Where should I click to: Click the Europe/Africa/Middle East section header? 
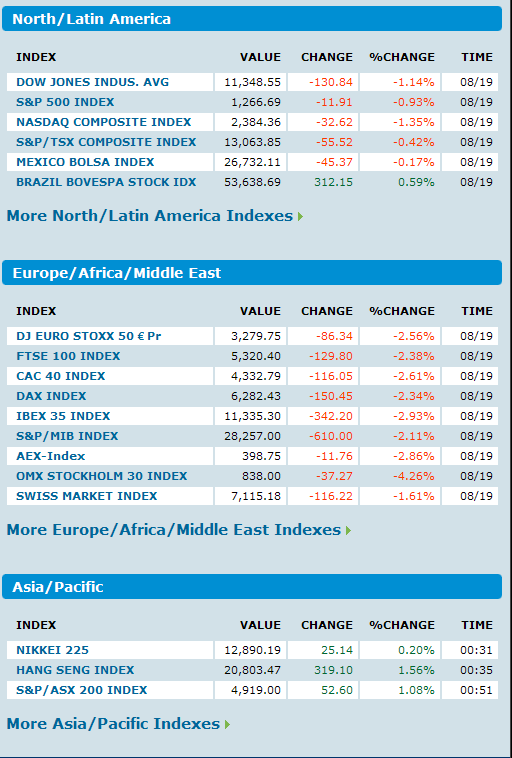click(x=252, y=273)
